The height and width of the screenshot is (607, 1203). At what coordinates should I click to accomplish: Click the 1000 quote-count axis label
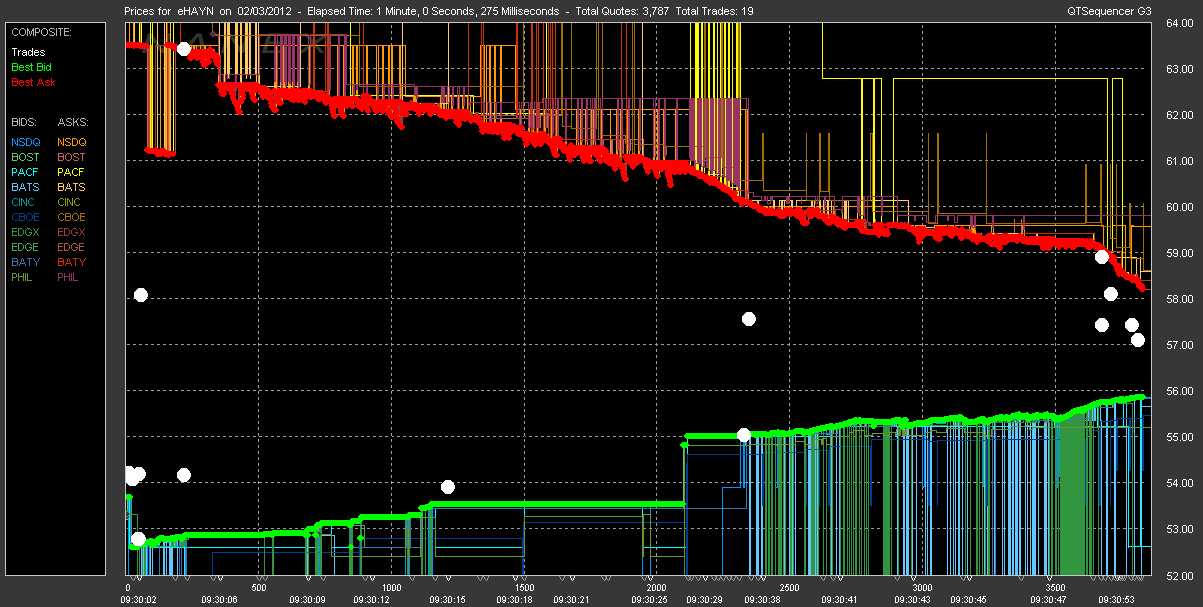(391, 588)
